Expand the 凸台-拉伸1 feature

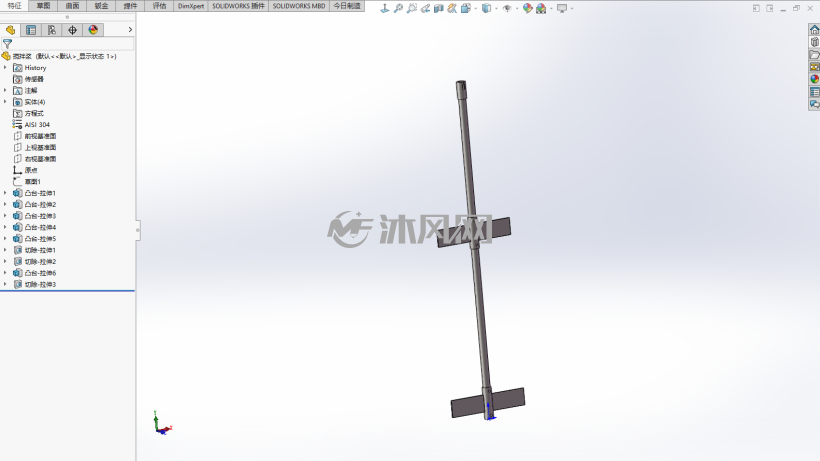point(5,193)
